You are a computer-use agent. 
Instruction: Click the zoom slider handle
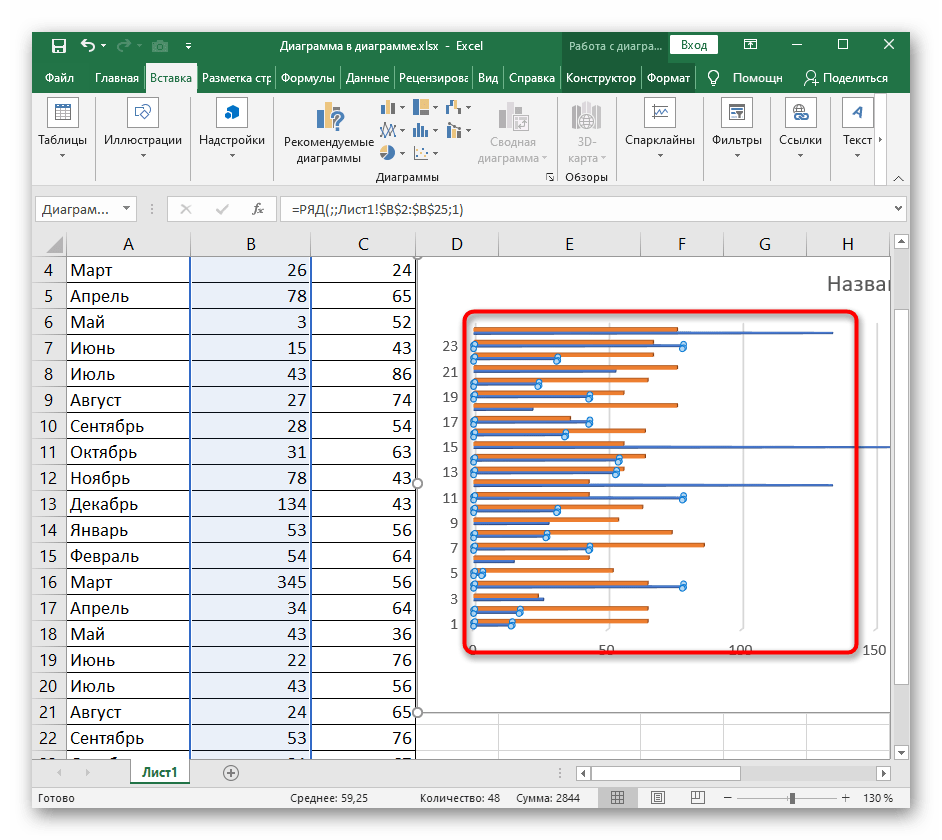tap(792, 798)
